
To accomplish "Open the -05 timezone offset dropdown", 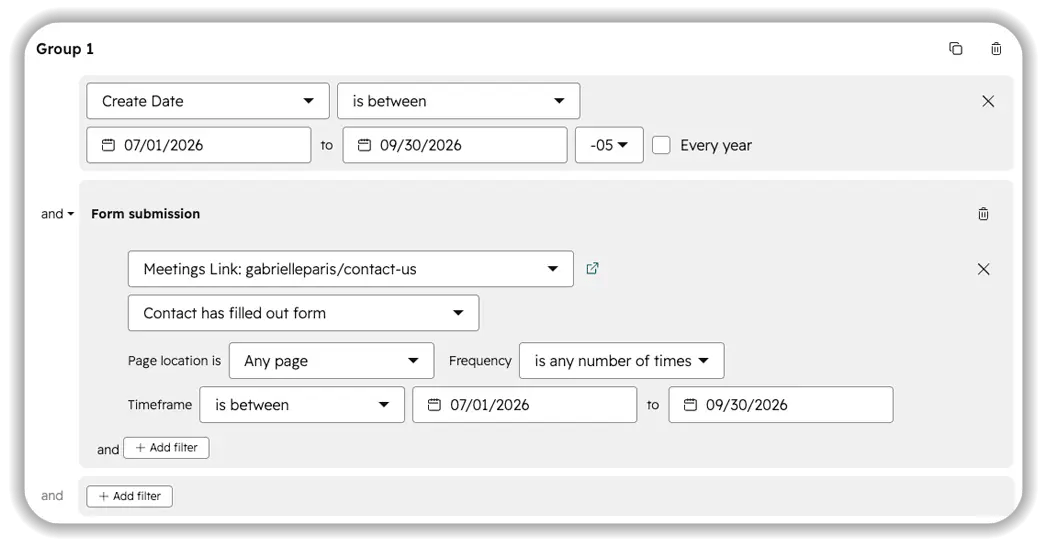I will [609, 145].
